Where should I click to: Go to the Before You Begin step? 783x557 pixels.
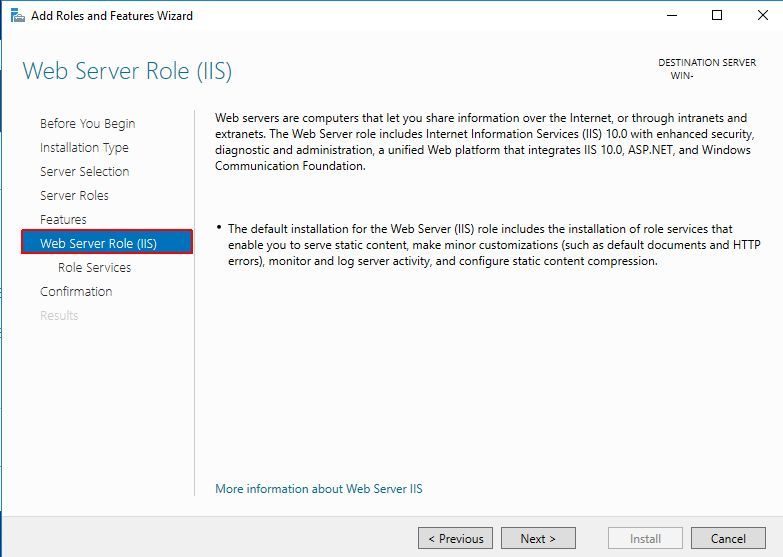point(87,124)
